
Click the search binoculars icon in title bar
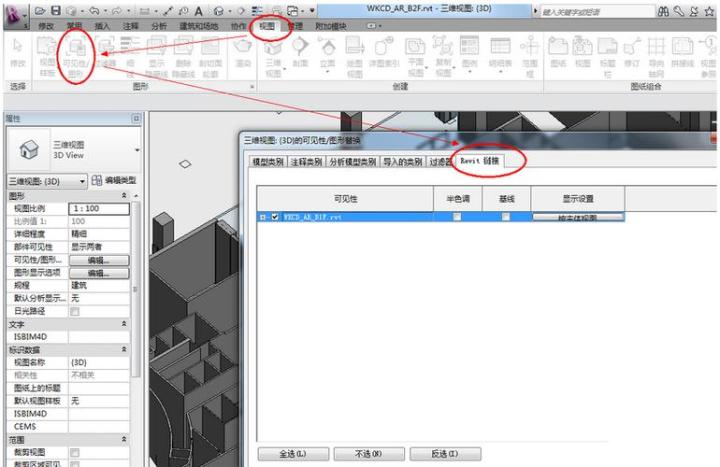click(x=665, y=11)
